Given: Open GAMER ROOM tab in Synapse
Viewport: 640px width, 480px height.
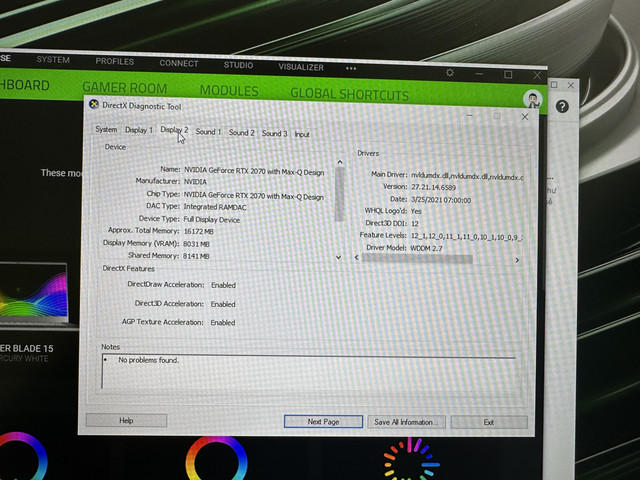Looking at the screenshot, I should click(x=124, y=88).
